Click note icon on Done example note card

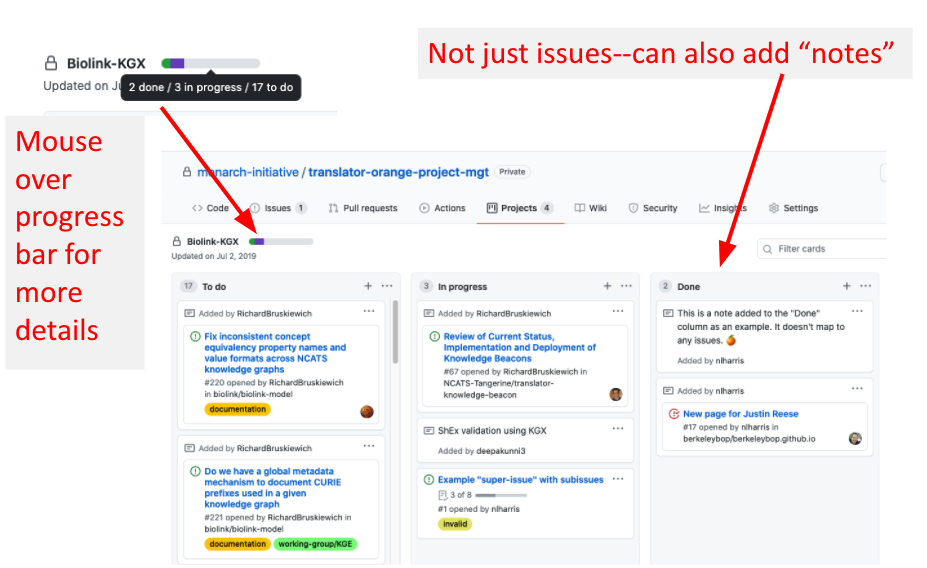pyautogui.click(x=668, y=313)
